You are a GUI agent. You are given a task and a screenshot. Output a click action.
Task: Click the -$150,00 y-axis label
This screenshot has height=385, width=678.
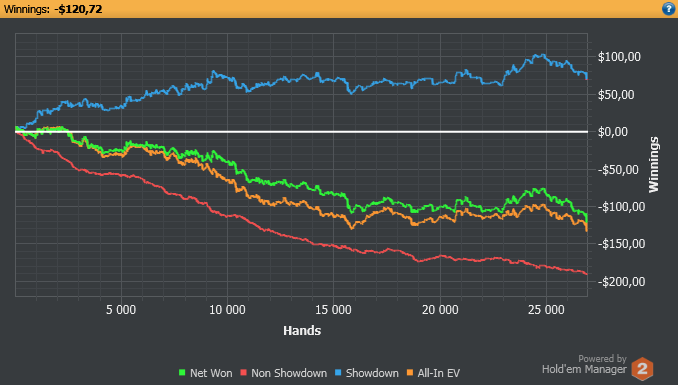coord(621,244)
